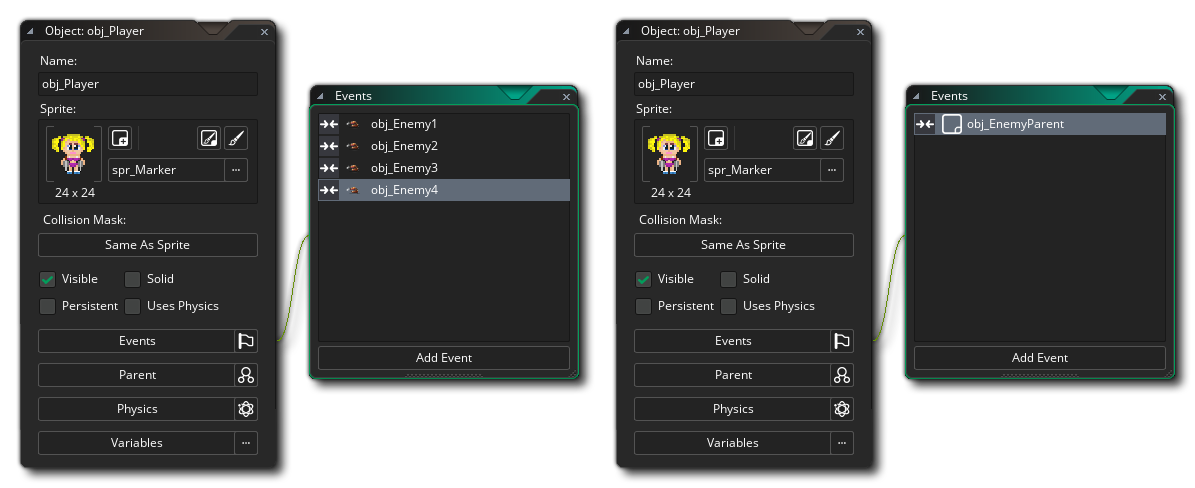The image size is (1195, 488).
Task: Click the edit sprite icon in left object panel
Action: (x=208, y=138)
